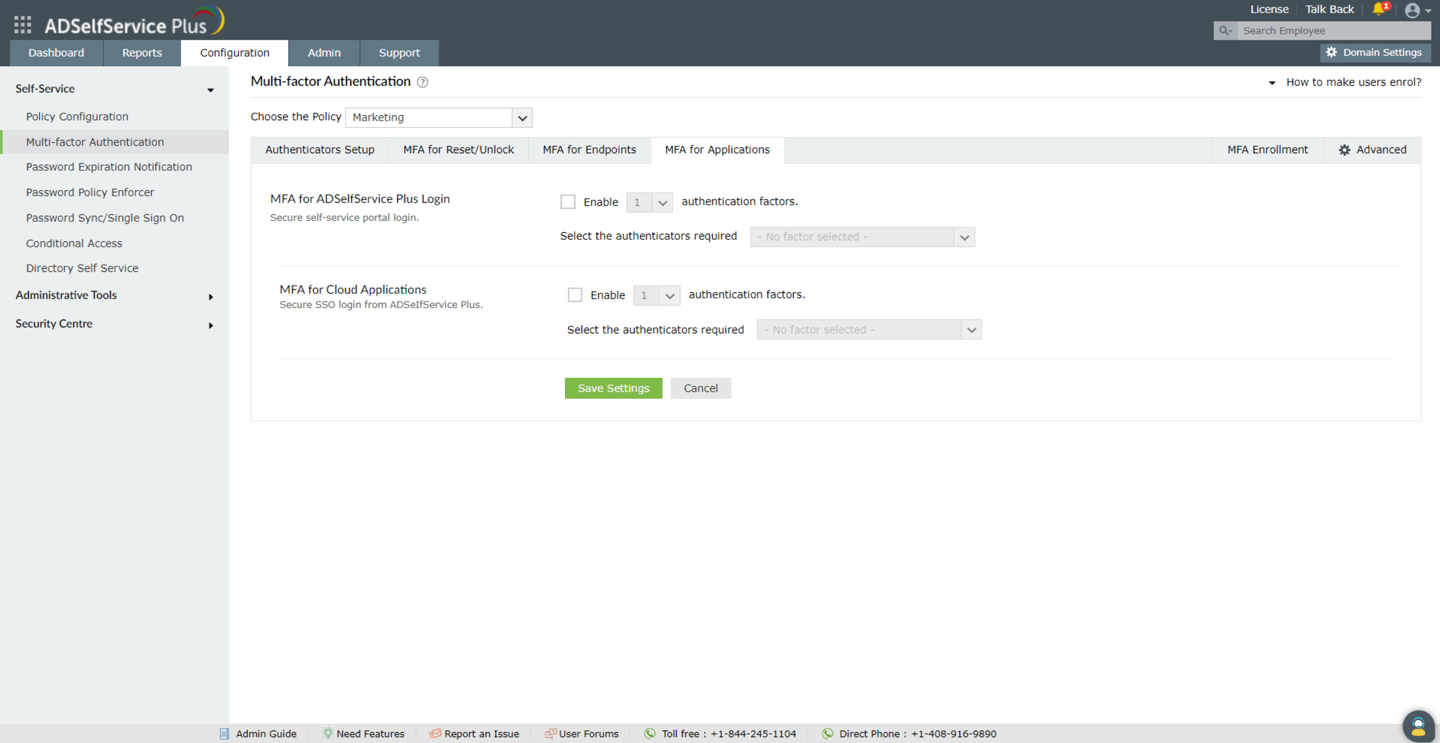This screenshot has width=1440, height=743.
Task: Click the search magnifier icon
Action: click(1225, 31)
